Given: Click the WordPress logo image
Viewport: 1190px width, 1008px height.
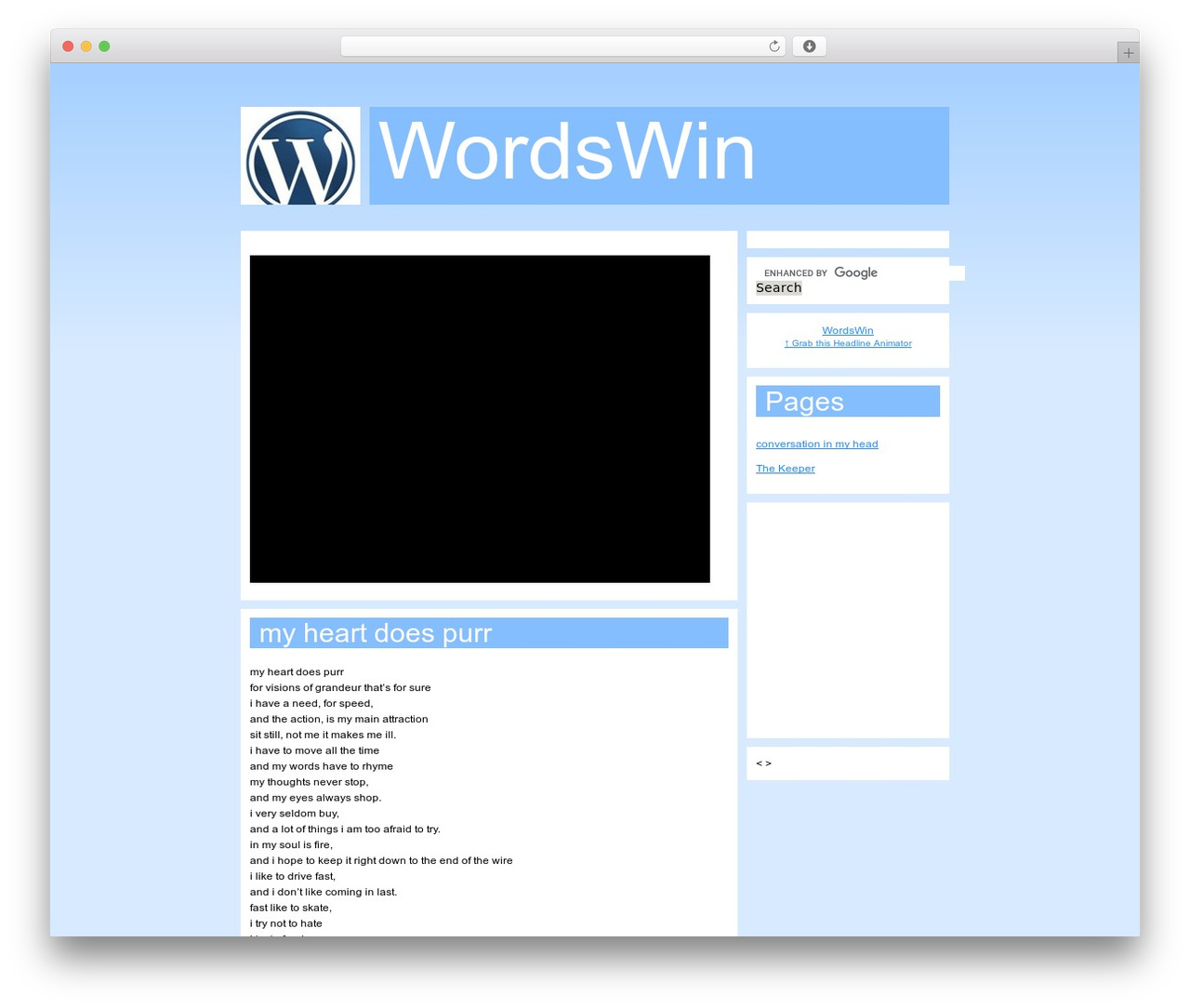Looking at the screenshot, I should point(300,155).
